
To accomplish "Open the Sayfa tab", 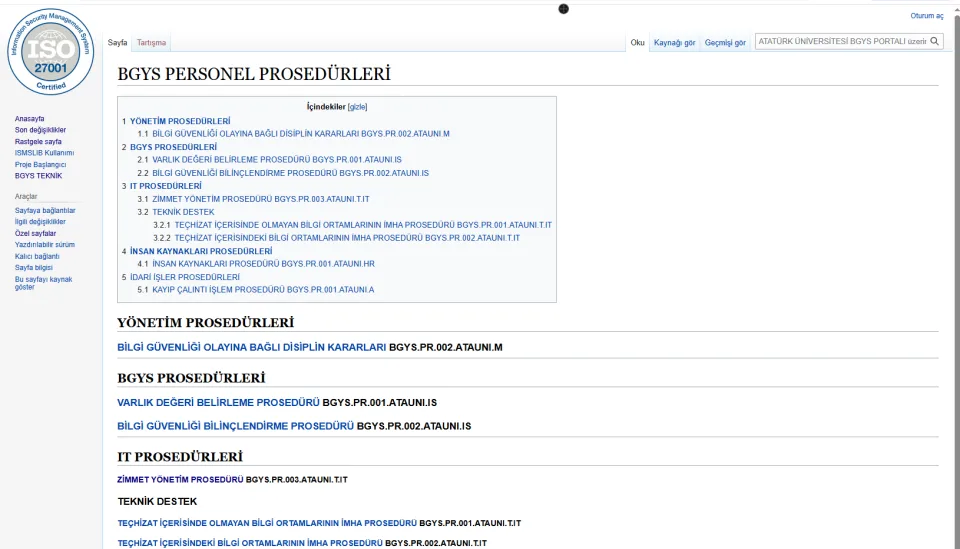I will click(x=117, y=42).
